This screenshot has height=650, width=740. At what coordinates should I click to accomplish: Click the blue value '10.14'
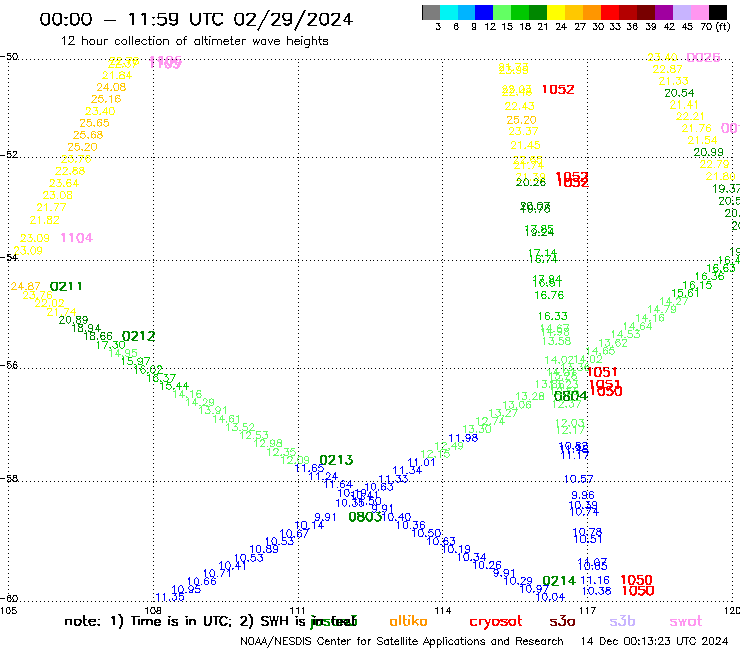[309, 525]
